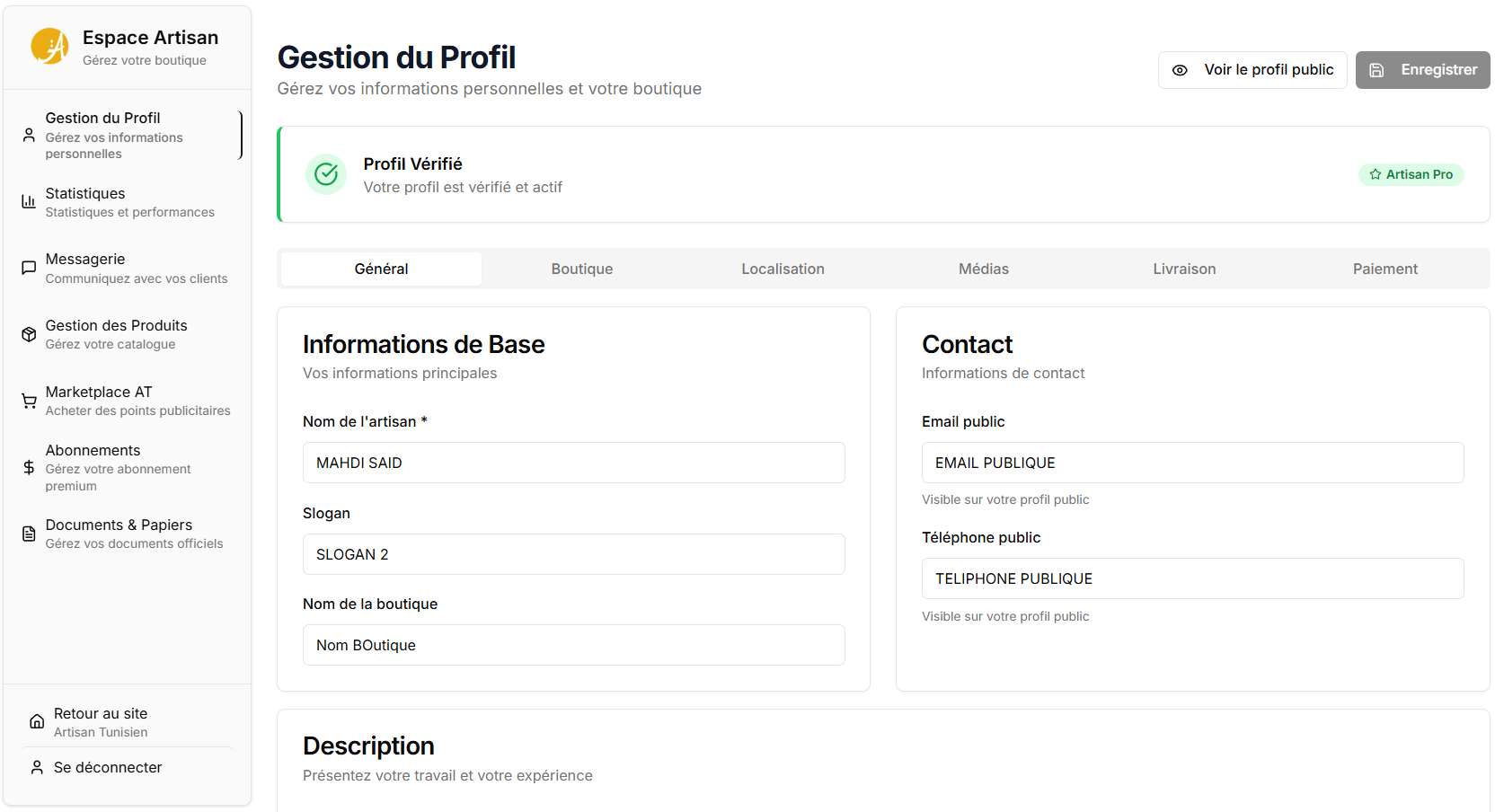Open the Paiement tab
1504x812 pixels.
1385,269
